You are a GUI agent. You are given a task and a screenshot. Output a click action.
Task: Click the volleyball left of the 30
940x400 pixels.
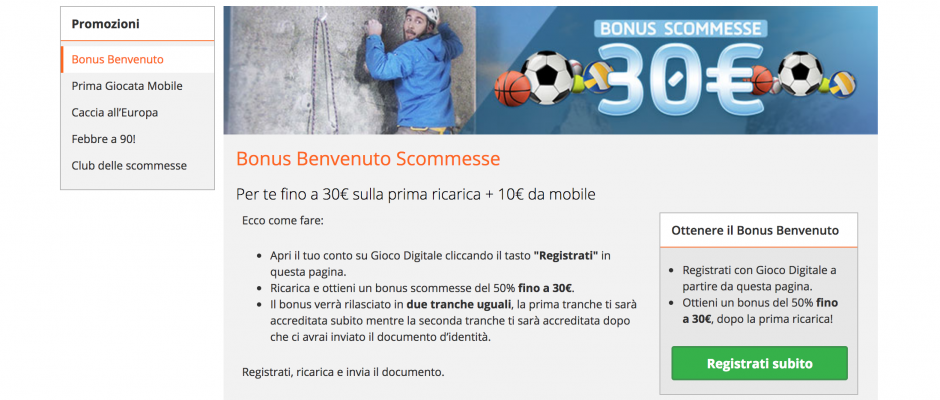click(x=596, y=77)
